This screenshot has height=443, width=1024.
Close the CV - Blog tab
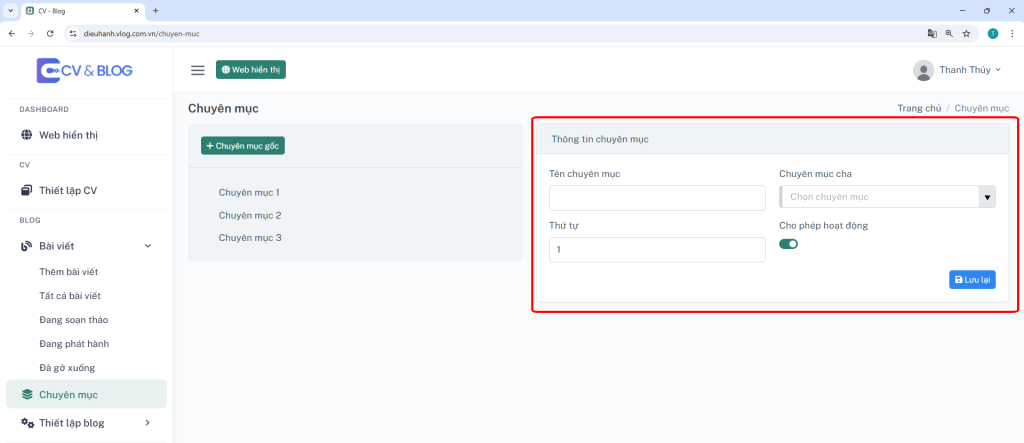tap(136, 11)
